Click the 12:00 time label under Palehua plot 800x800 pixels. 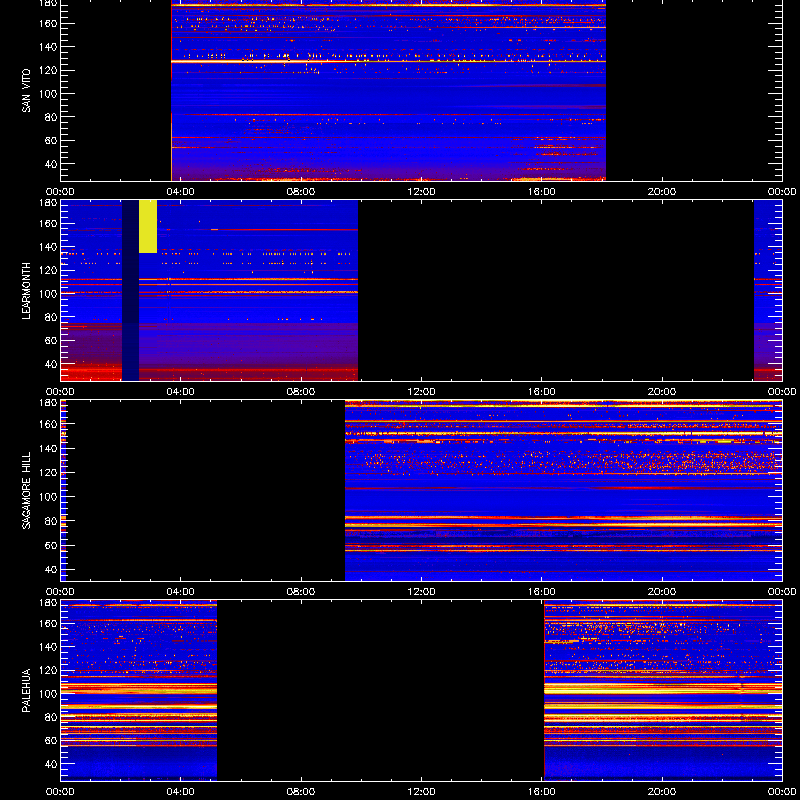421,792
